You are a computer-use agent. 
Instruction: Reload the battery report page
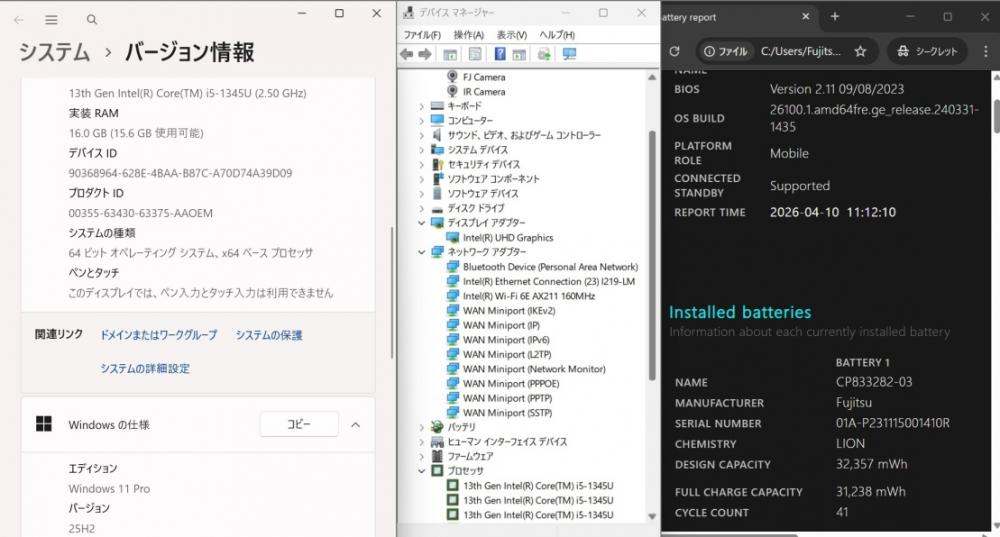[x=674, y=51]
